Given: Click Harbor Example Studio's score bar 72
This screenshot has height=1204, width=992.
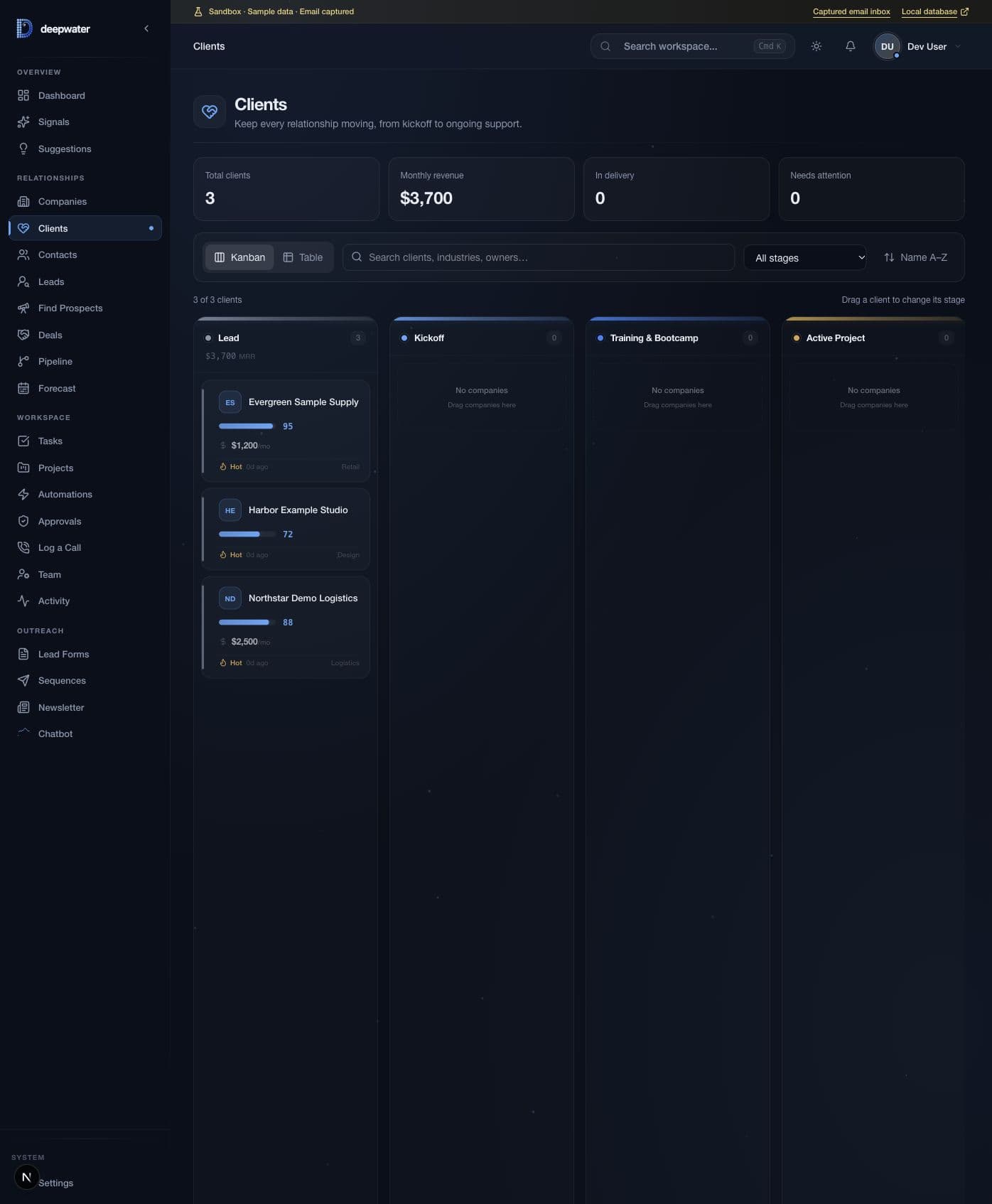Looking at the screenshot, I should point(247,534).
